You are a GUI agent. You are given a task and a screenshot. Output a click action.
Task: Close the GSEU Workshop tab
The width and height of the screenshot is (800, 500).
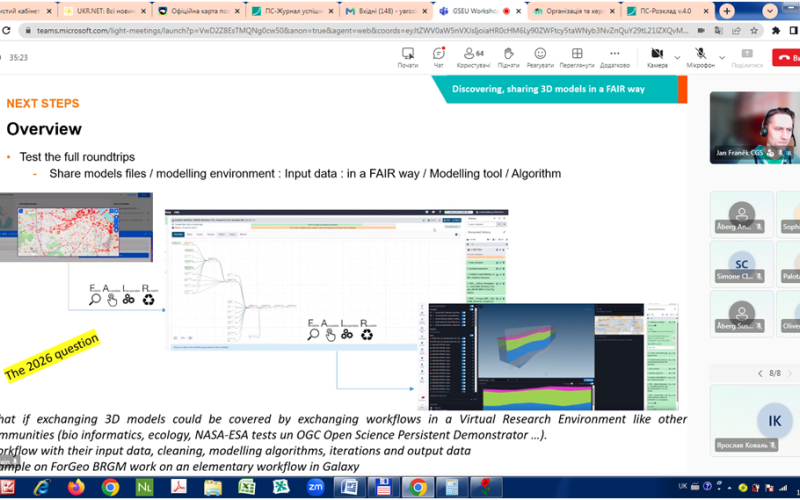point(519,11)
